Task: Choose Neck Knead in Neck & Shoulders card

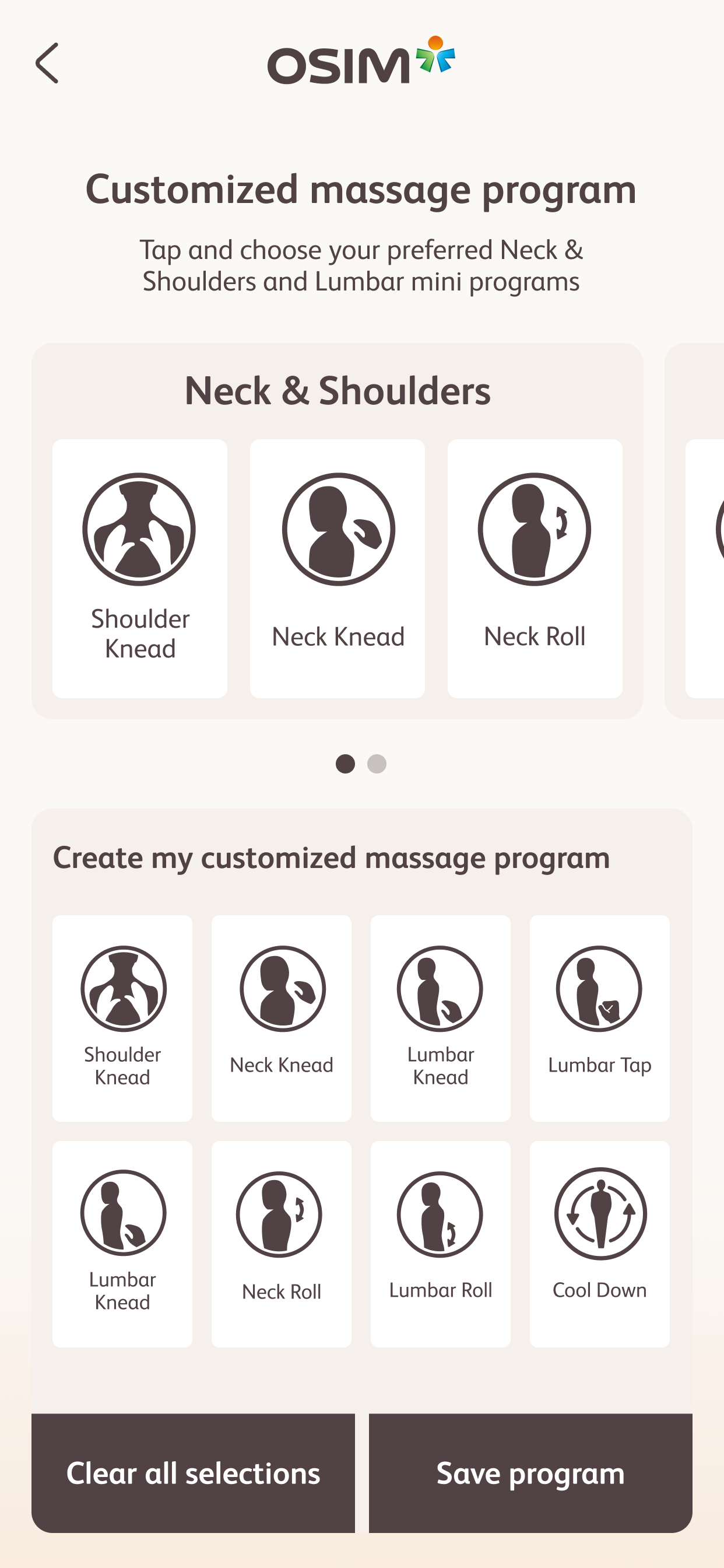Action: [338, 569]
